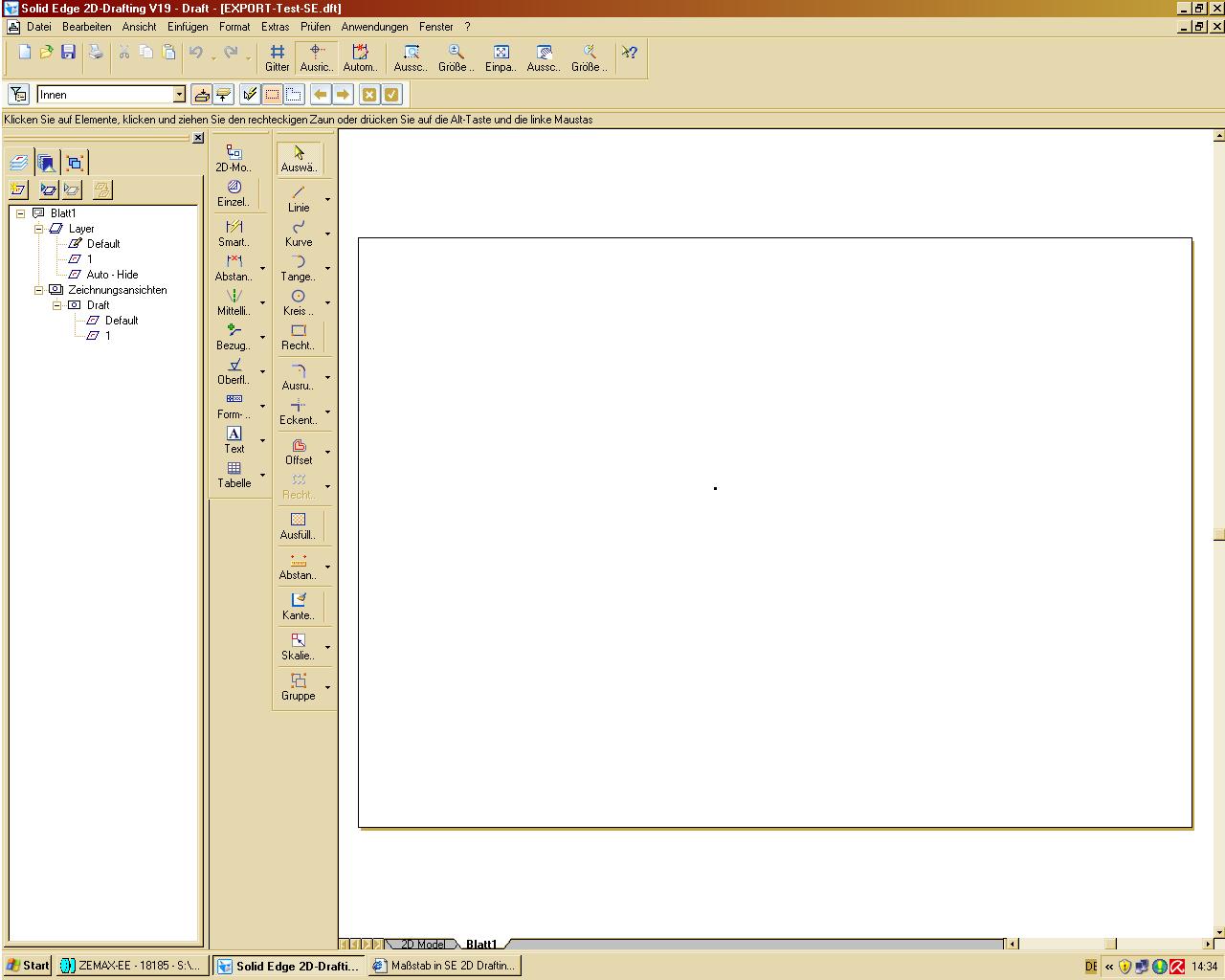Click the show layer icon in the panel
Viewport: 1225px width, 980px height.
click(x=49, y=189)
